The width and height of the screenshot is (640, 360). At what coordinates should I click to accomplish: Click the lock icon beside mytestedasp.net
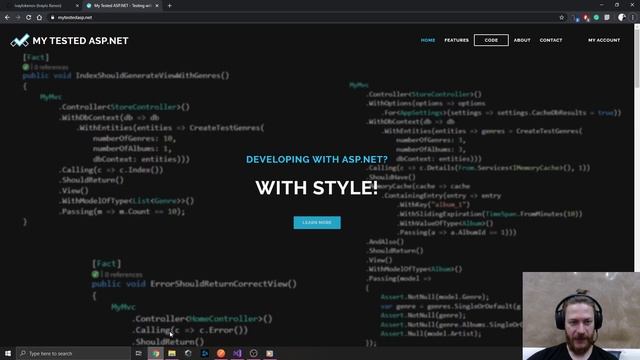point(53,18)
